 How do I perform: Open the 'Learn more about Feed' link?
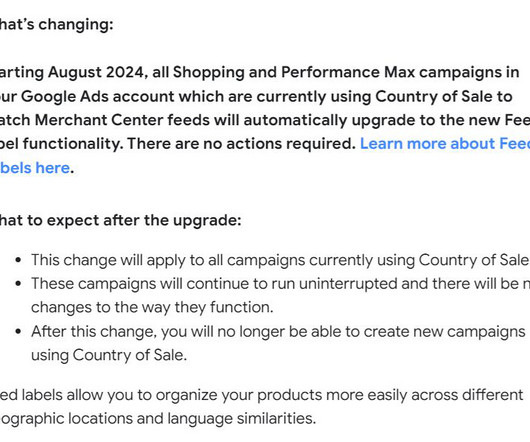[445, 144]
